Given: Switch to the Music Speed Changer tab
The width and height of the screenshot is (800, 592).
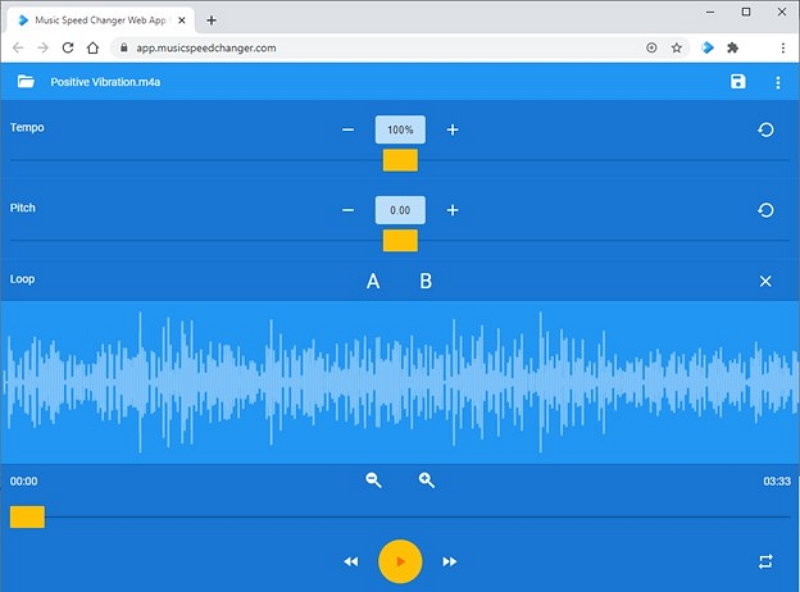Looking at the screenshot, I should 100,18.
